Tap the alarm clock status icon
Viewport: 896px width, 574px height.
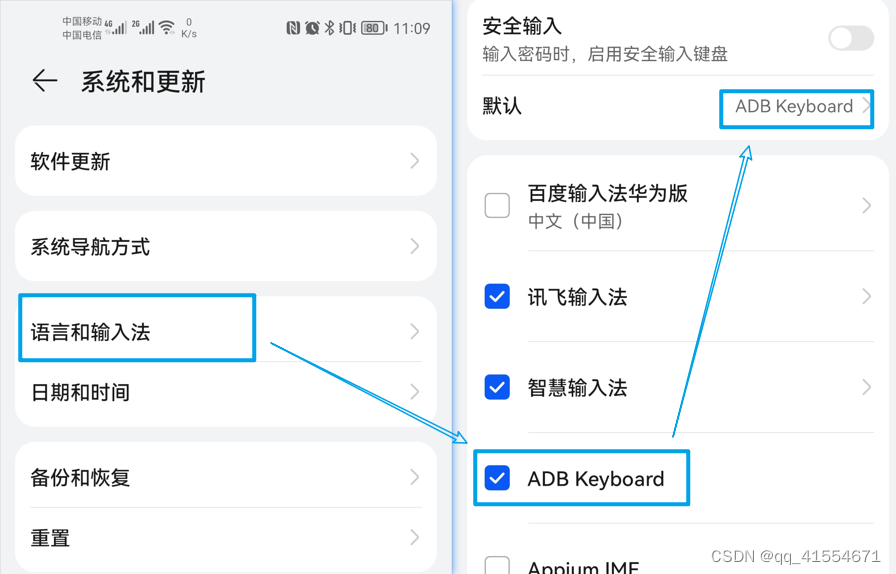point(311,28)
